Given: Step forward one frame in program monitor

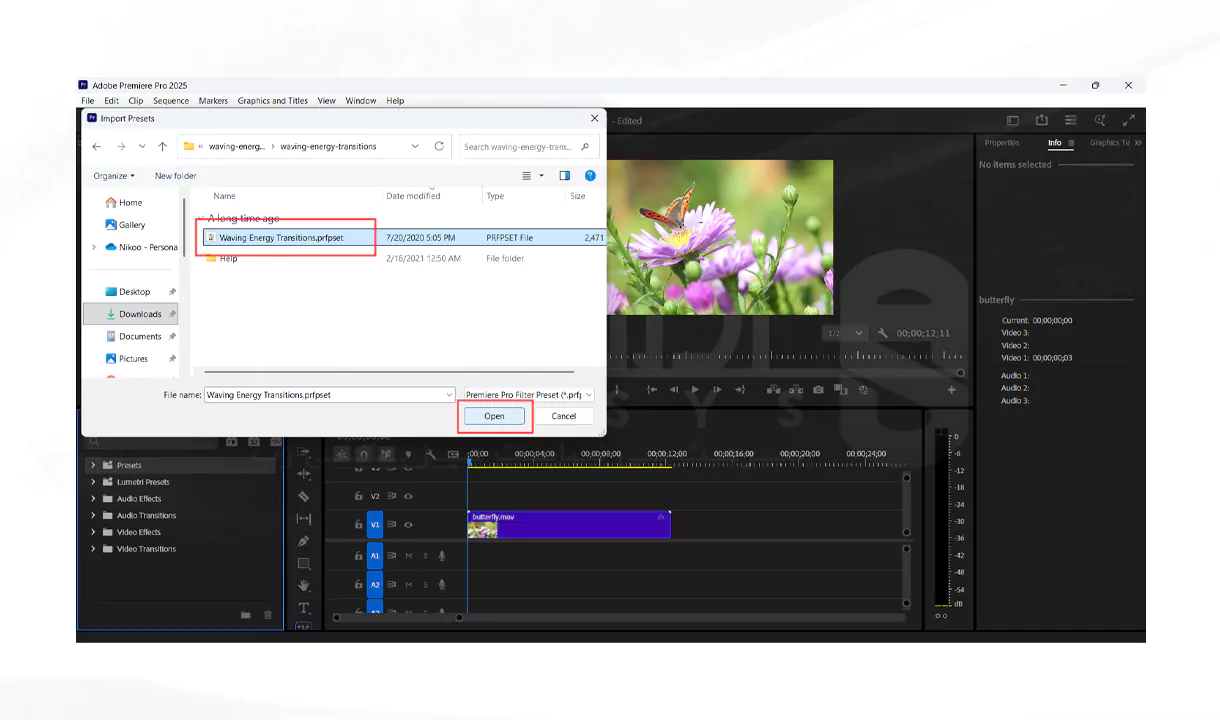Looking at the screenshot, I should (x=717, y=390).
